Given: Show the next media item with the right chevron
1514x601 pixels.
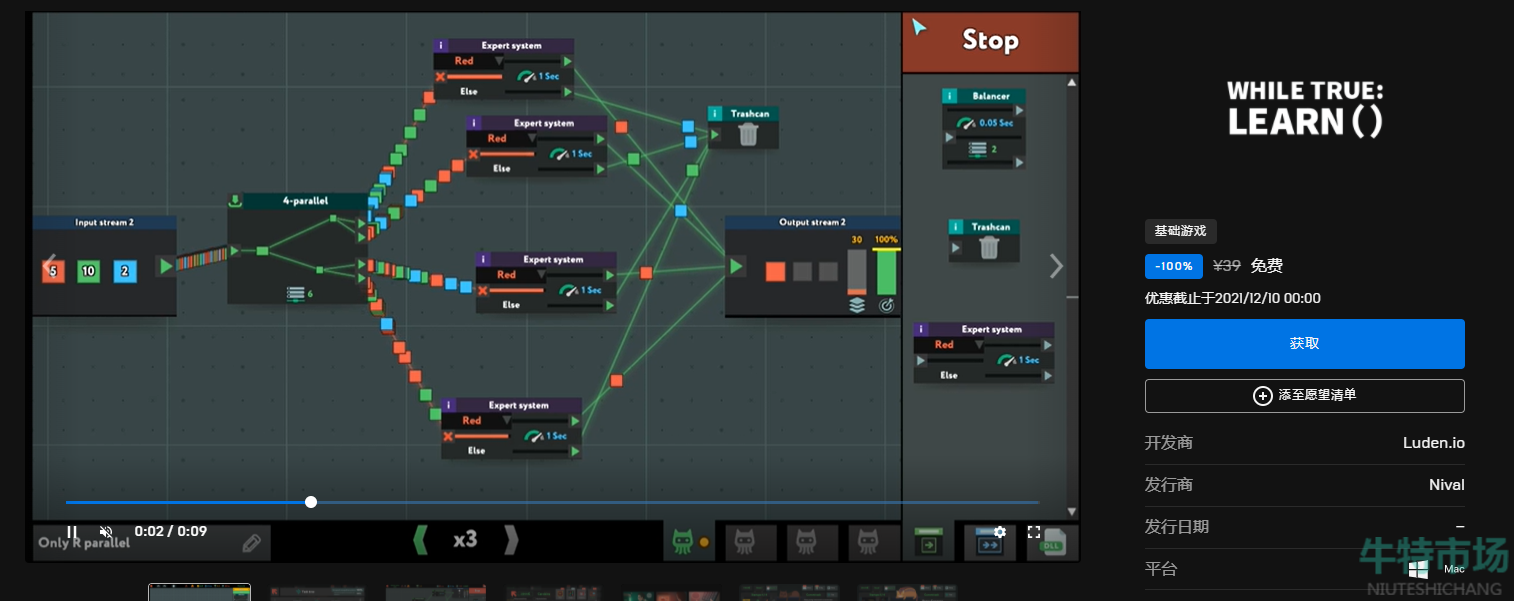Looking at the screenshot, I should click(x=1057, y=265).
